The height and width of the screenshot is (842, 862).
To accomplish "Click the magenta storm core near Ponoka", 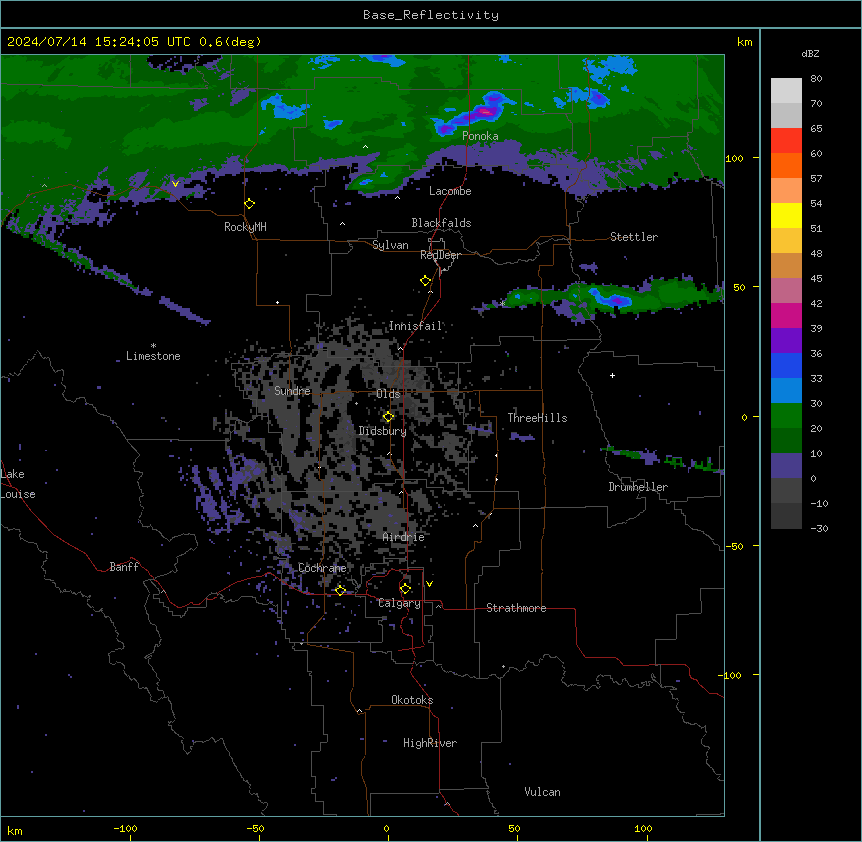I will (486, 112).
